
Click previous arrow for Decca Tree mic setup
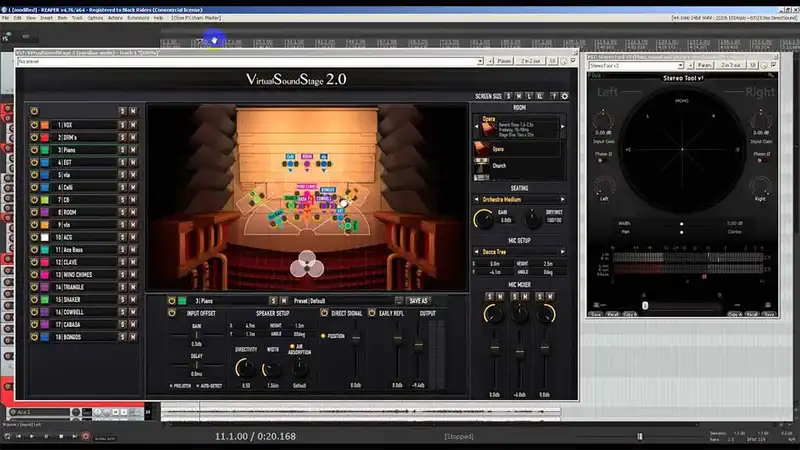(477, 252)
